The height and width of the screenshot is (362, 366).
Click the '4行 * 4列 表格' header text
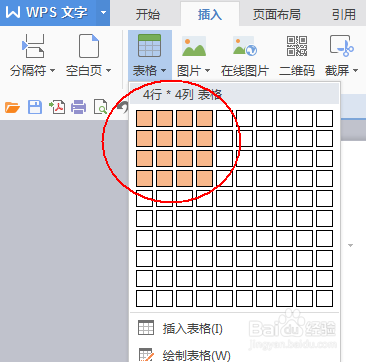(182, 95)
